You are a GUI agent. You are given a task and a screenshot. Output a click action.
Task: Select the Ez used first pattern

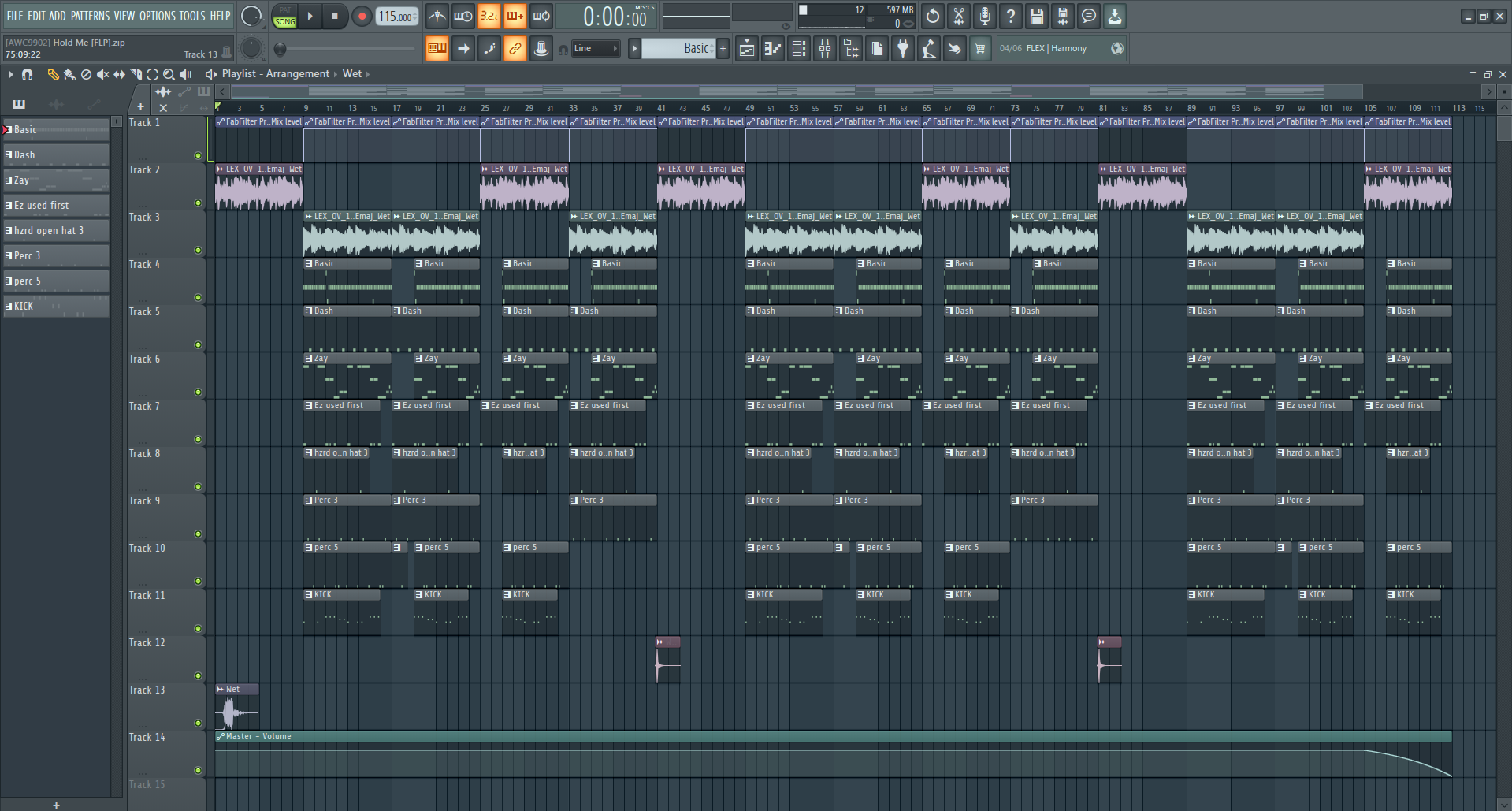coord(56,206)
